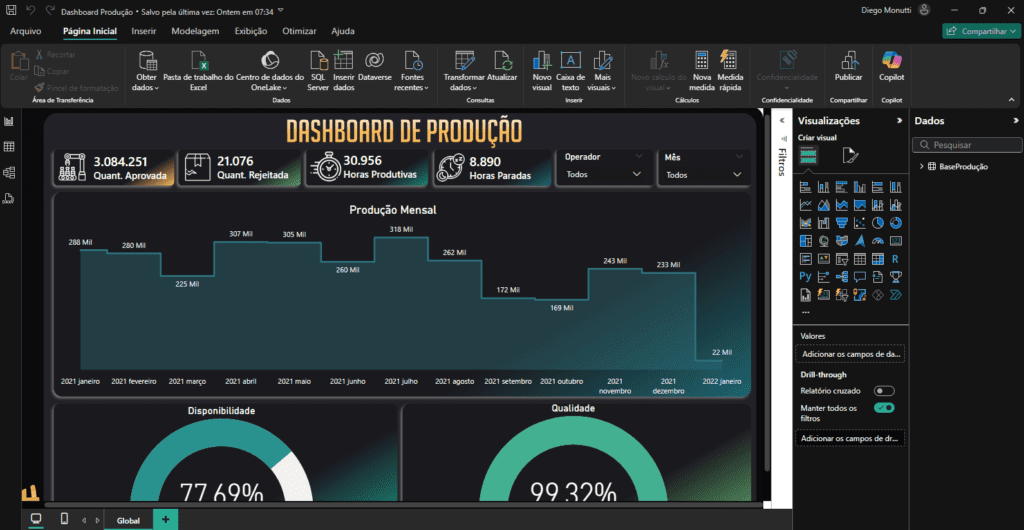Screen dimensions: 1024x530
Task: Select the Global page tab
Action: point(129,520)
